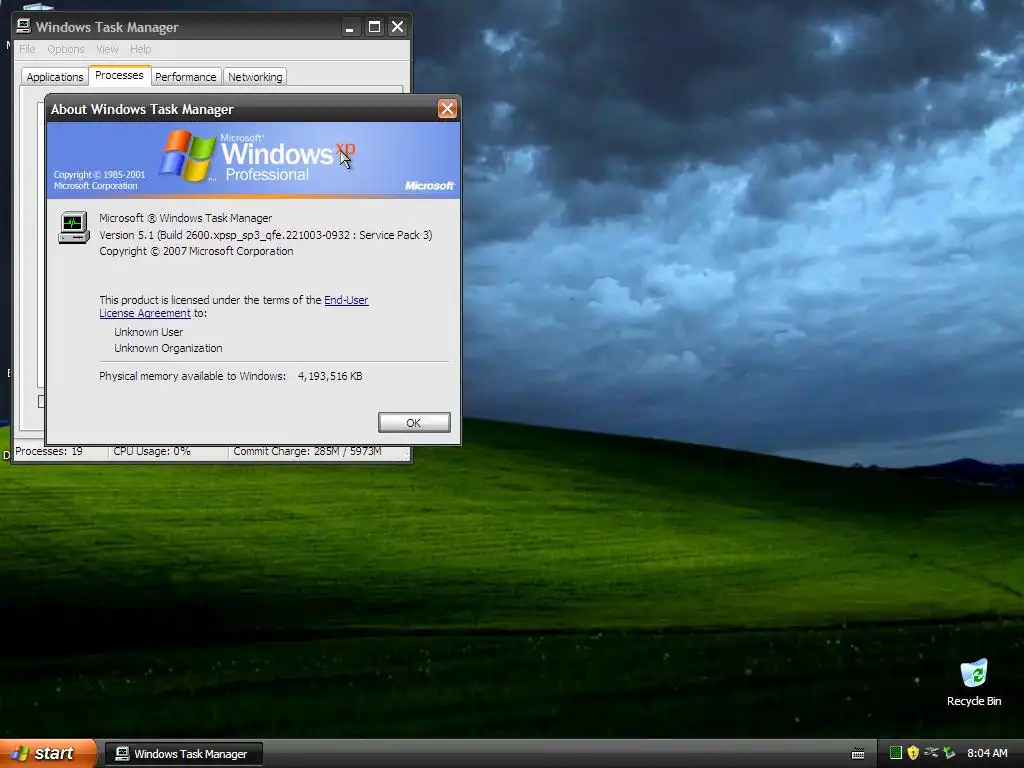Click the on-screen keyboard icon in taskbar
The image size is (1024, 768).
[858, 754]
